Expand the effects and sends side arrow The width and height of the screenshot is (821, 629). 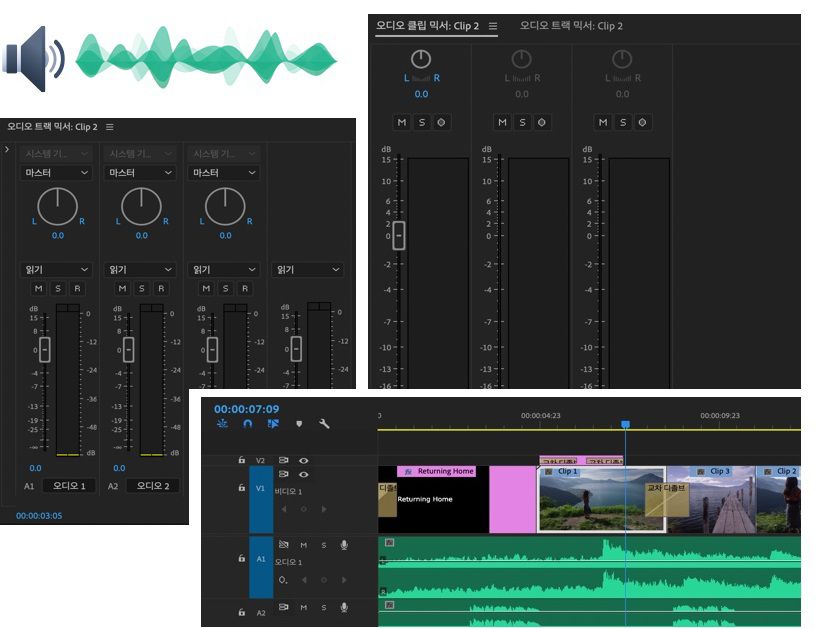pos(7,150)
